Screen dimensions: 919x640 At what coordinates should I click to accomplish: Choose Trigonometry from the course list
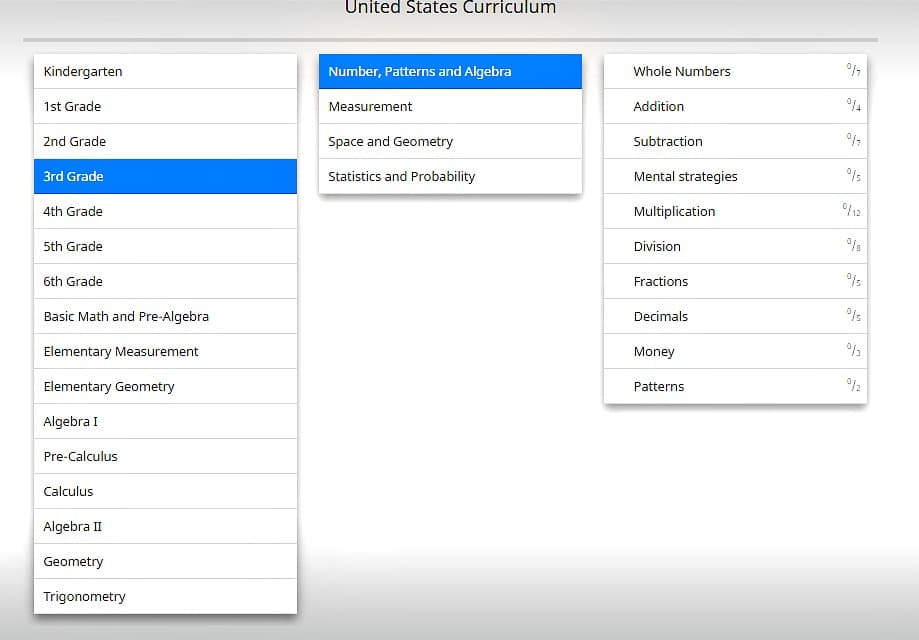click(x=165, y=597)
